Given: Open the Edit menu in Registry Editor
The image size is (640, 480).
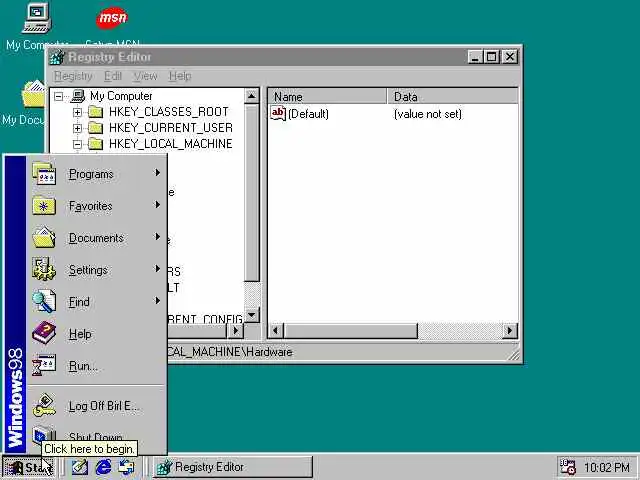Looking at the screenshot, I should pos(113,76).
